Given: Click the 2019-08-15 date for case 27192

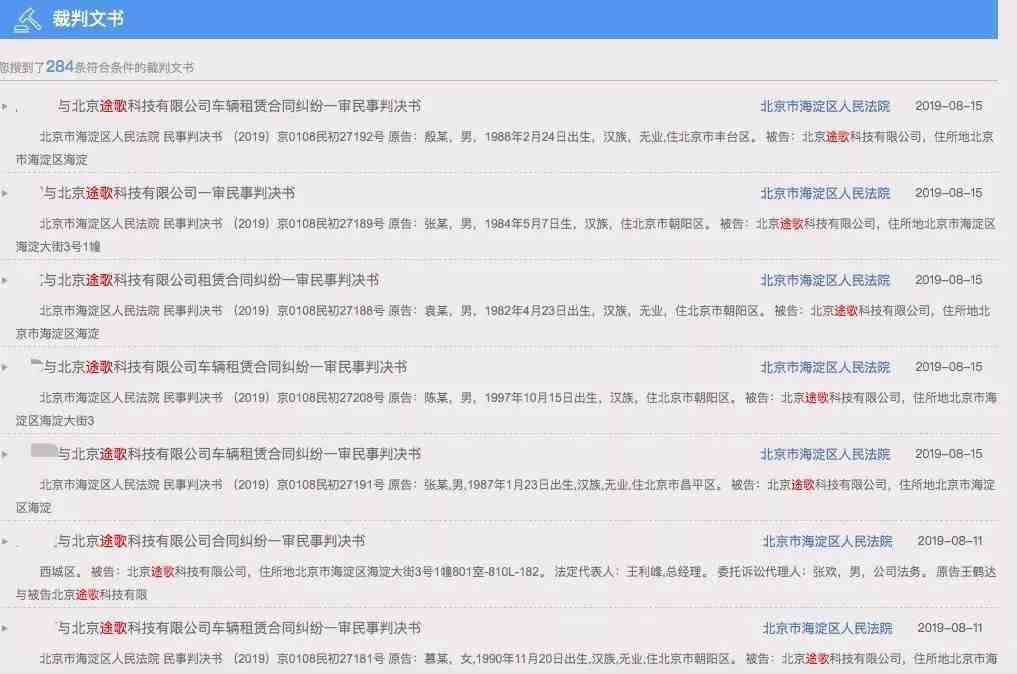Looking at the screenshot, I should (948, 106).
